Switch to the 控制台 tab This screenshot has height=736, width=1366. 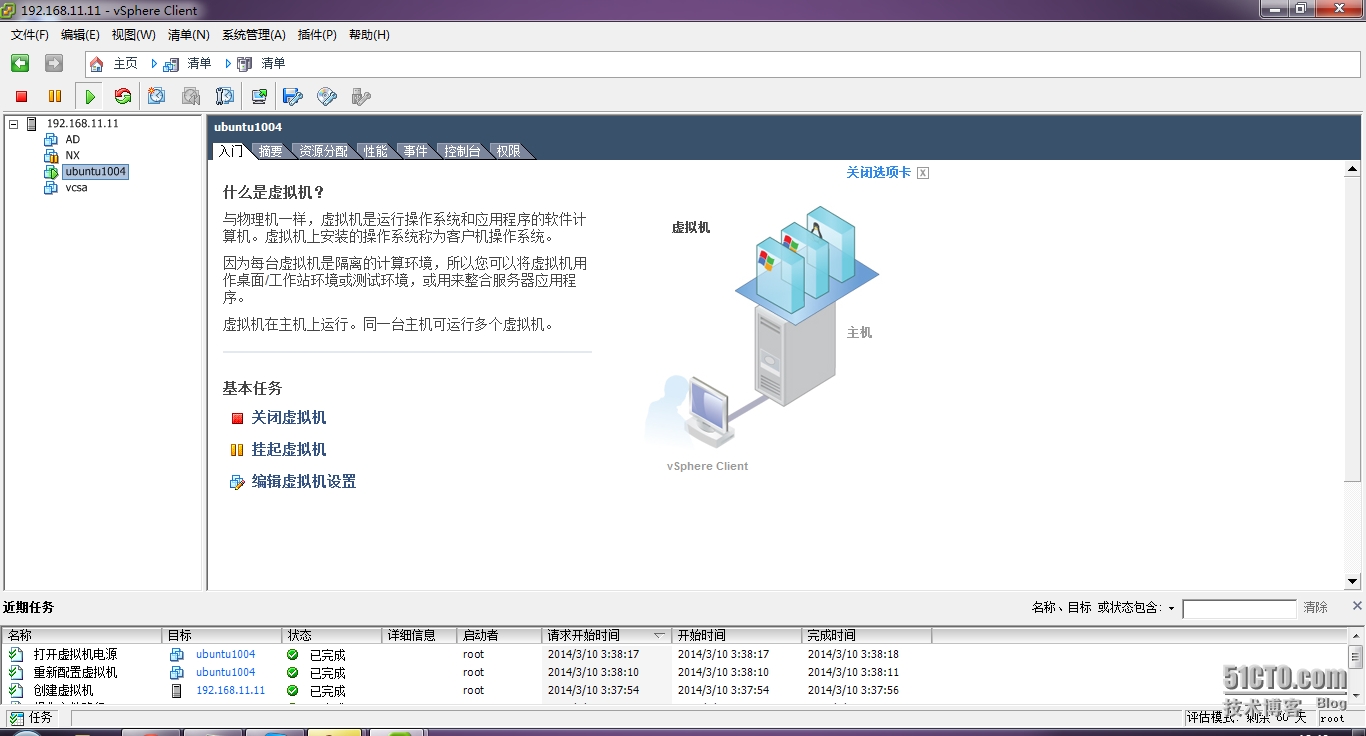462,151
